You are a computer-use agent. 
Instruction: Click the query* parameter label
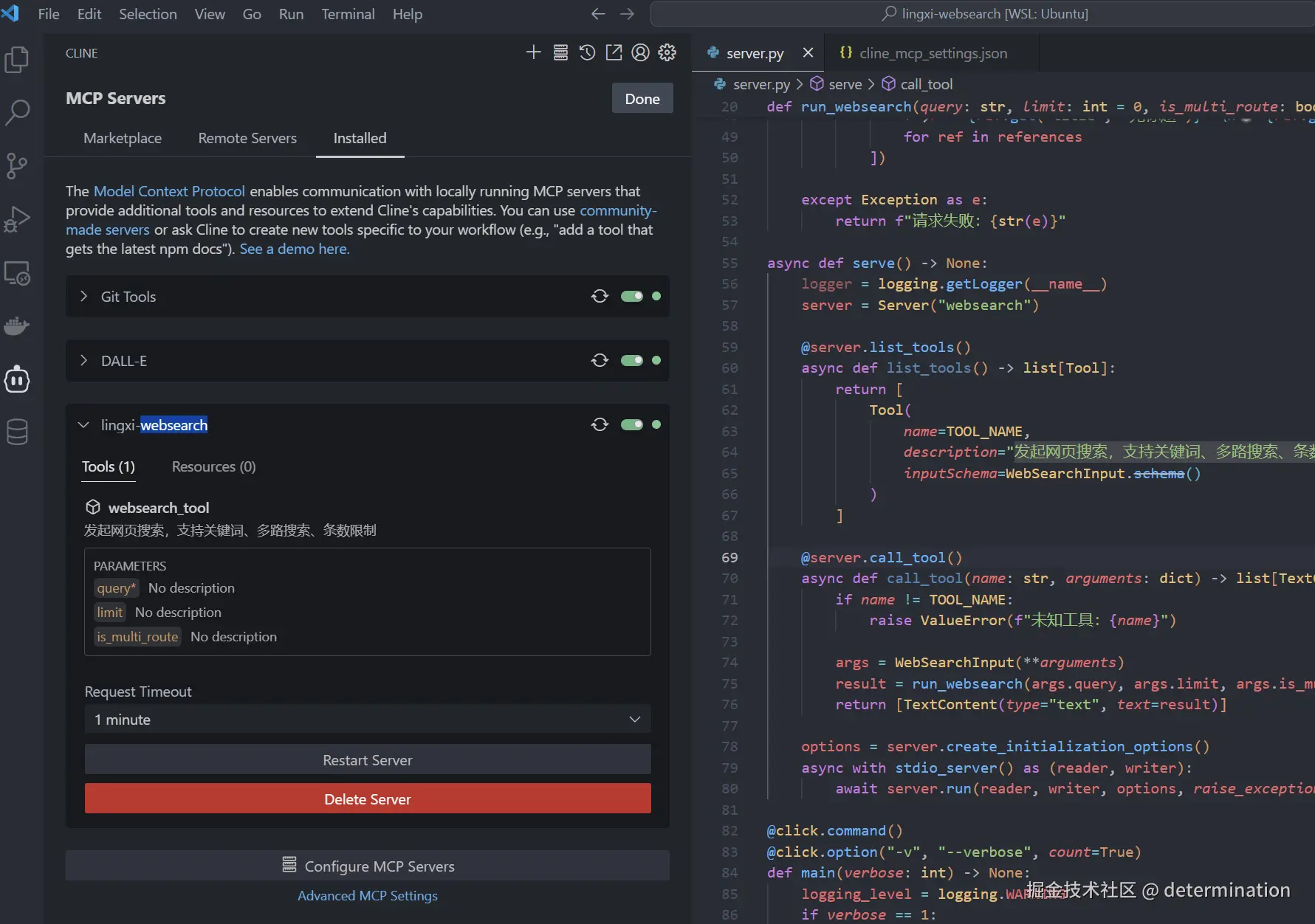point(117,588)
